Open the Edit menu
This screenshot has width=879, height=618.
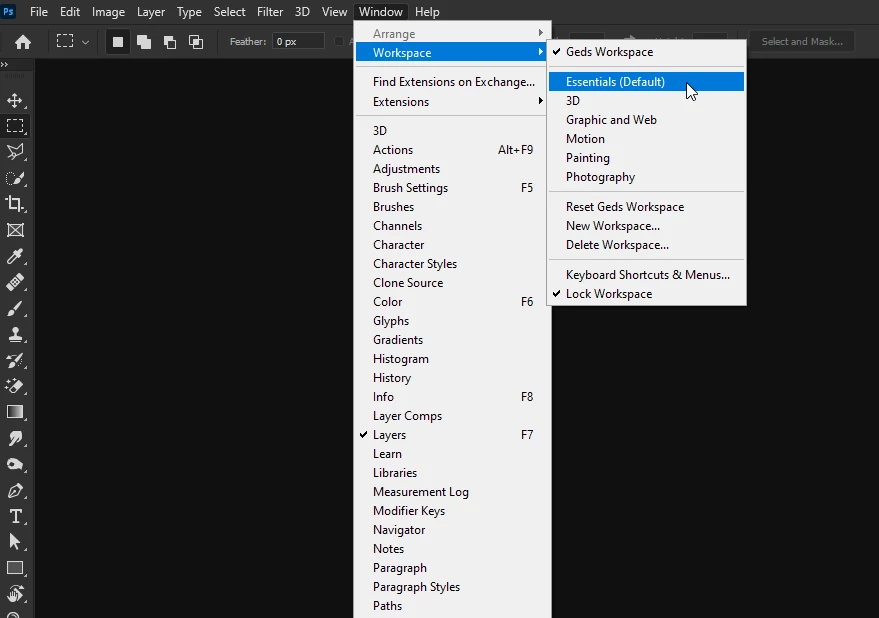(x=70, y=12)
